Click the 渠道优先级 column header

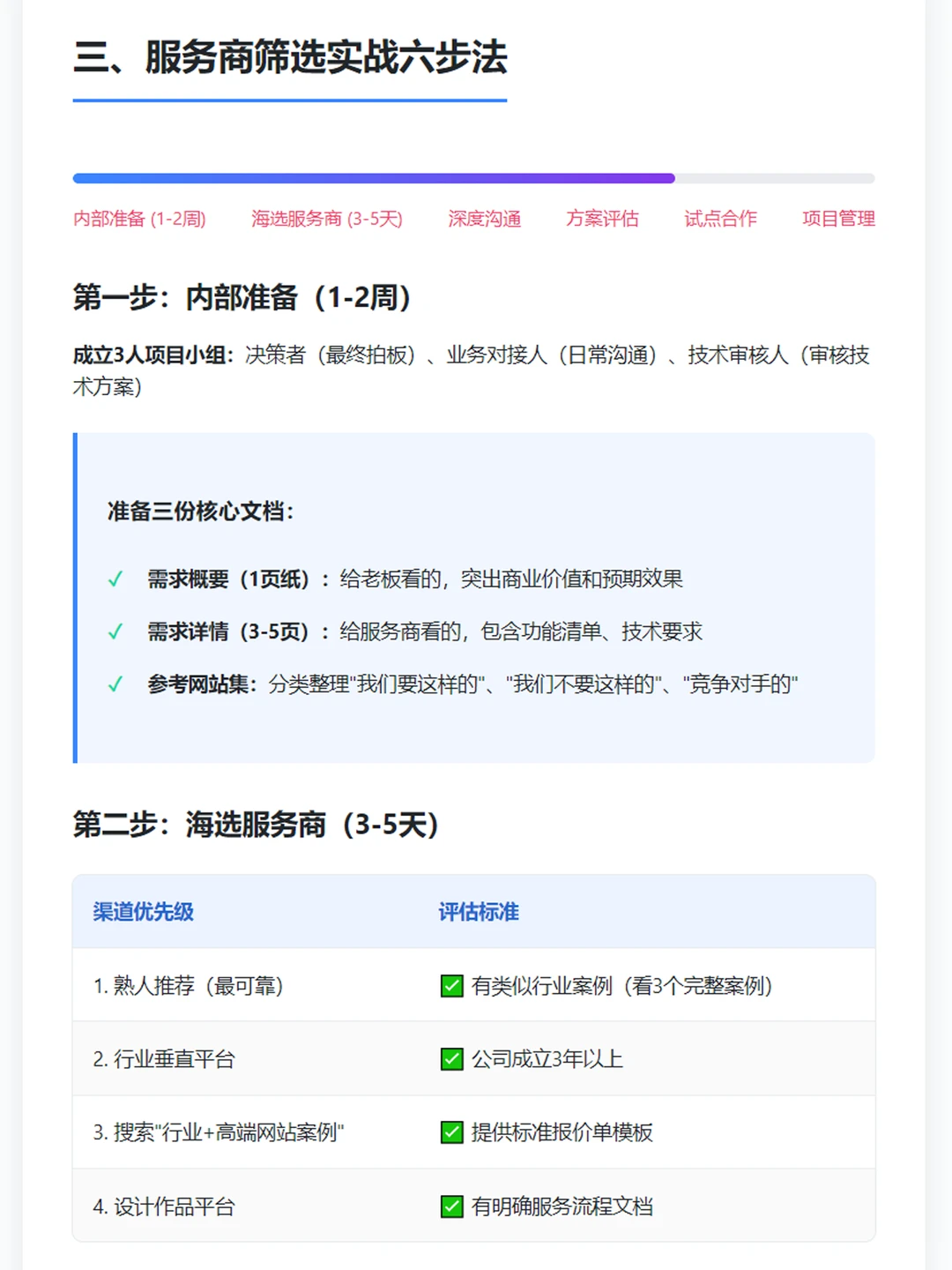click(144, 912)
